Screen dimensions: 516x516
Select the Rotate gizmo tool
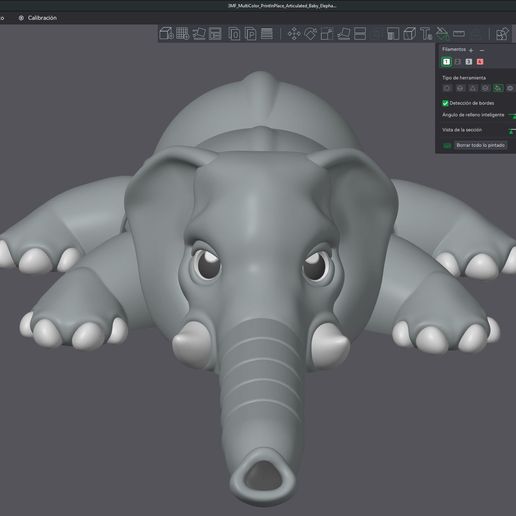311,34
